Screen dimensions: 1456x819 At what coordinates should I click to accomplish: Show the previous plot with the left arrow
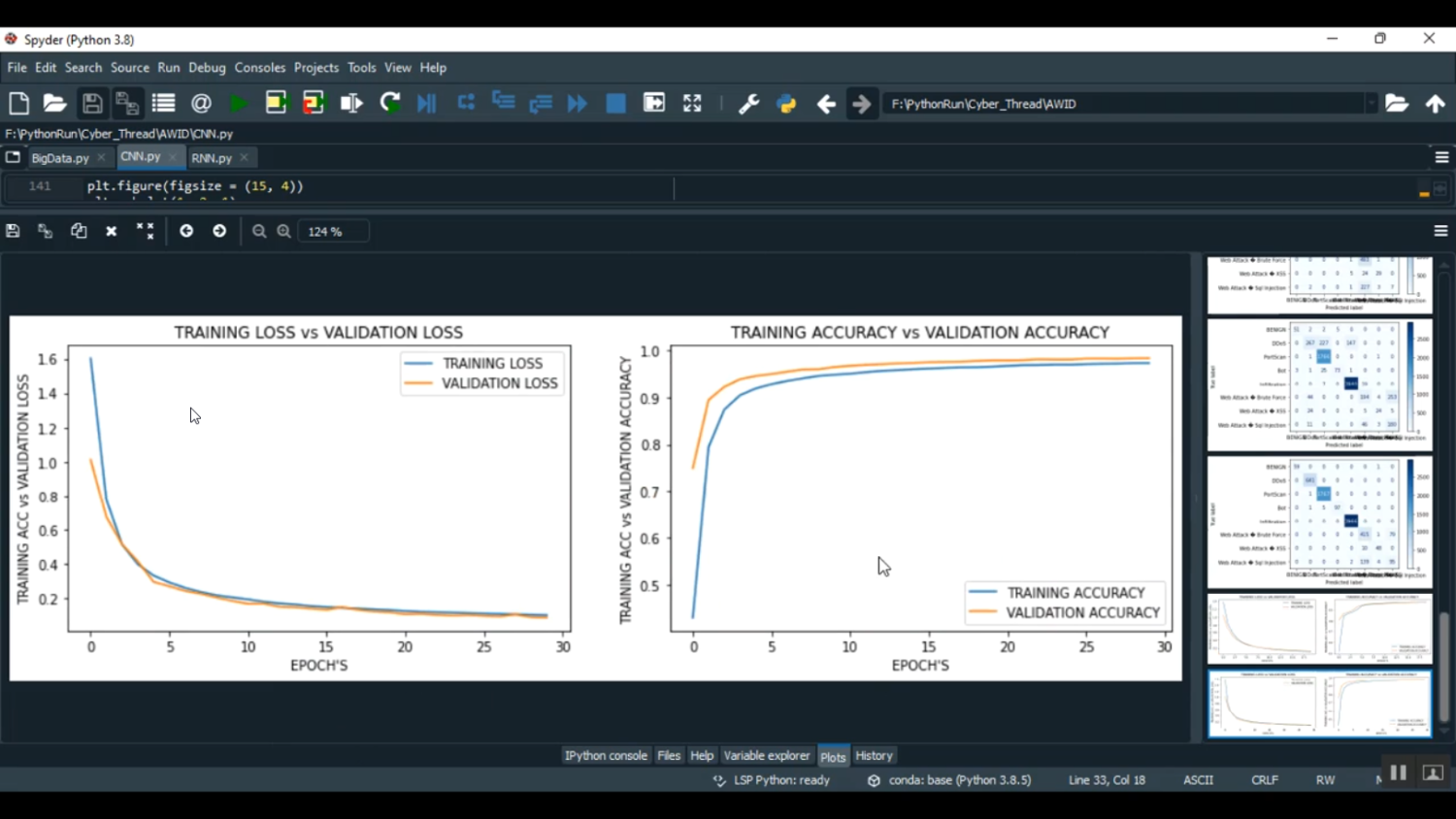186,231
